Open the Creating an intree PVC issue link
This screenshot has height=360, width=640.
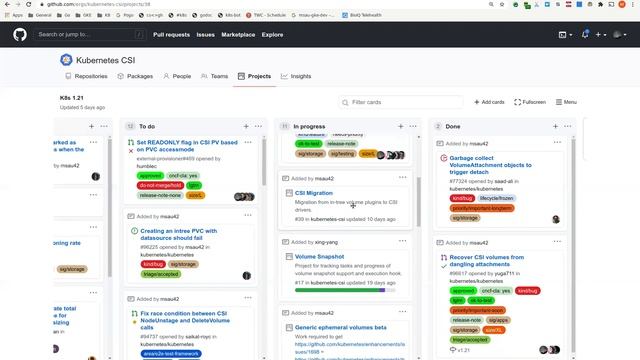pos(178,234)
